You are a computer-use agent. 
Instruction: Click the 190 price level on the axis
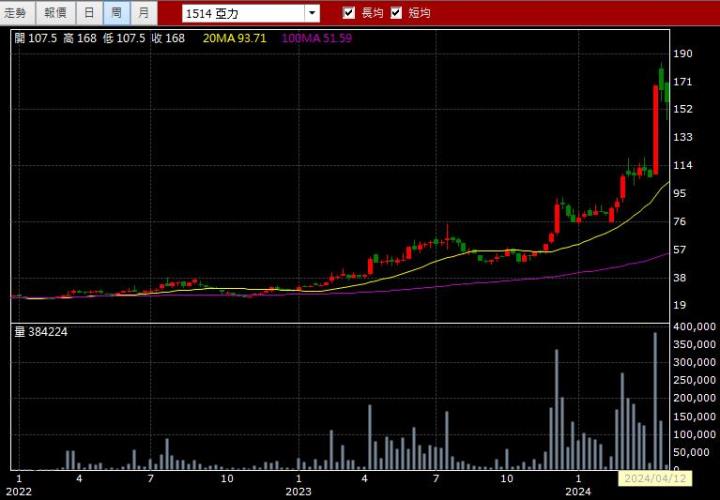tap(683, 53)
